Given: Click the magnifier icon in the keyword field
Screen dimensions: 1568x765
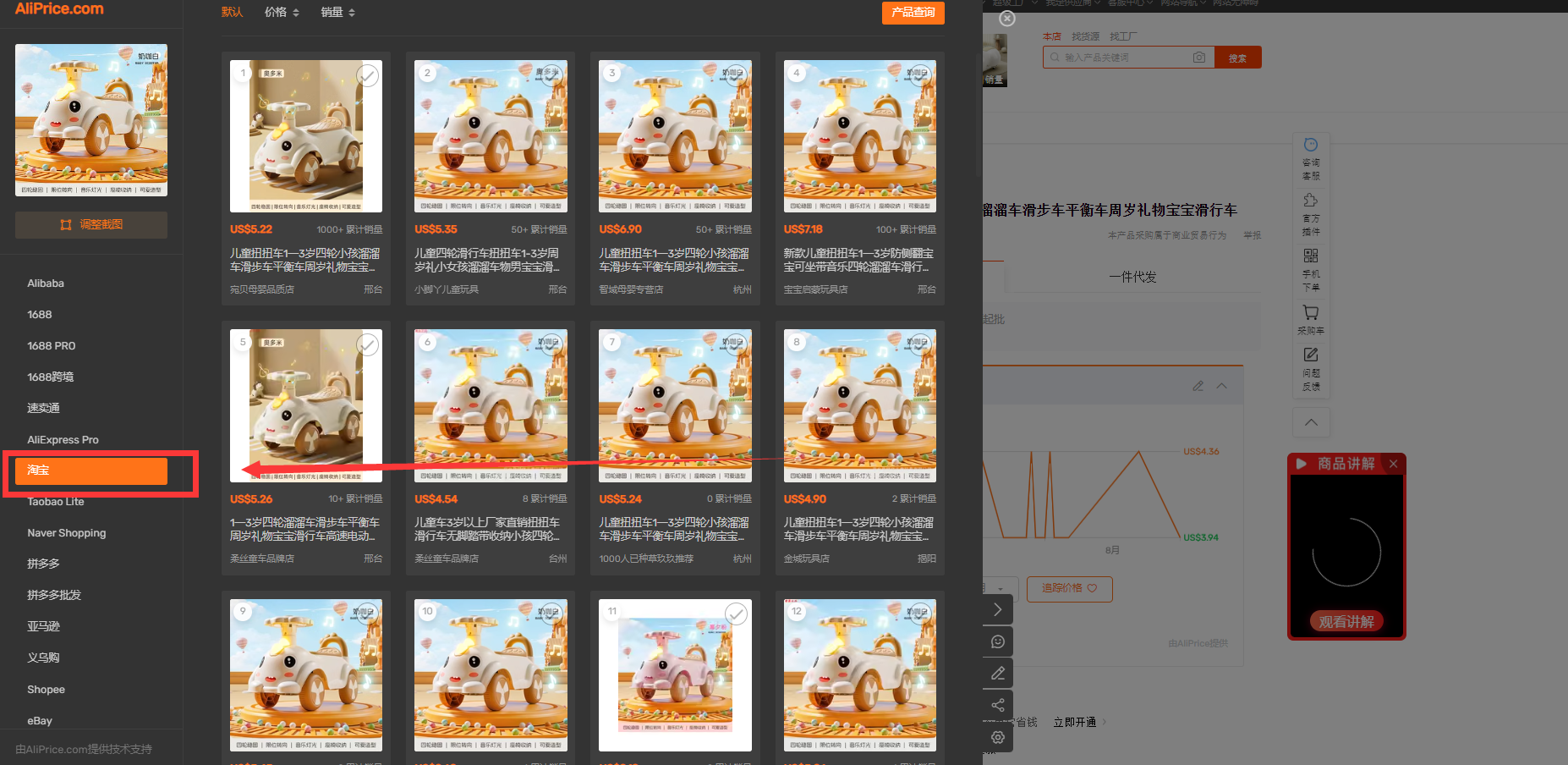Looking at the screenshot, I should (x=1055, y=58).
